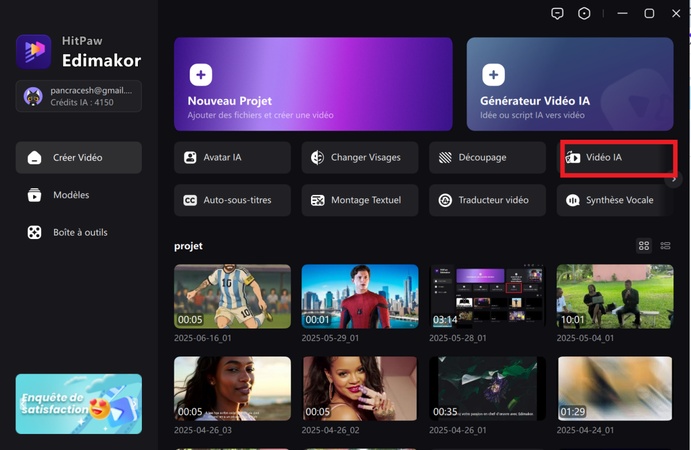Viewport: 691px width, 450px height.
Task: Click the Générateur Vidéo IA card
Action: (569, 84)
